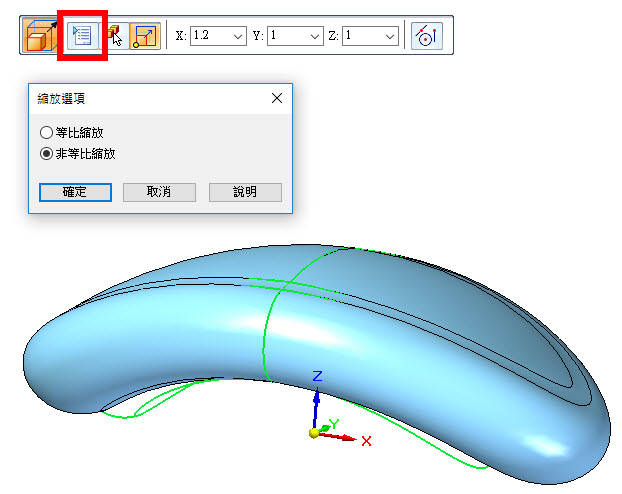The width and height of the screenshot is (622, 494).
Task: Confirm with the 確定 button
Action: tap(75, 192)
